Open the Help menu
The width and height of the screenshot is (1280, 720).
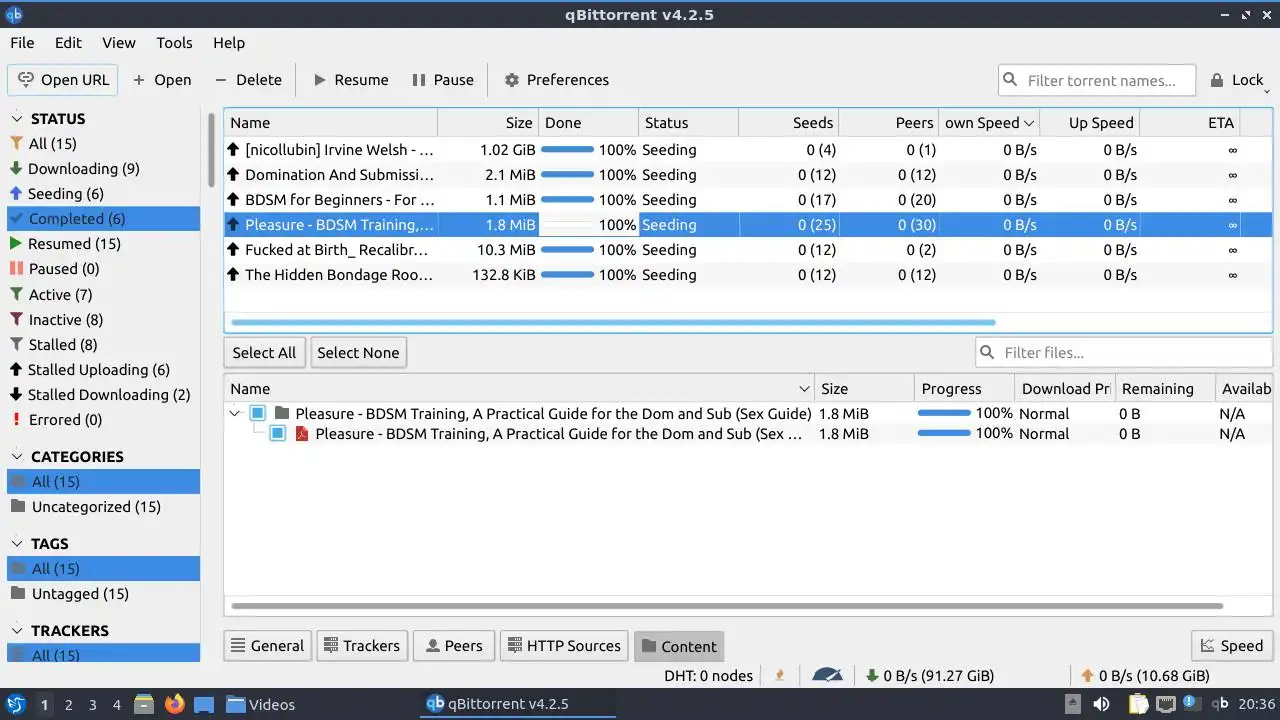click(229, 43)
